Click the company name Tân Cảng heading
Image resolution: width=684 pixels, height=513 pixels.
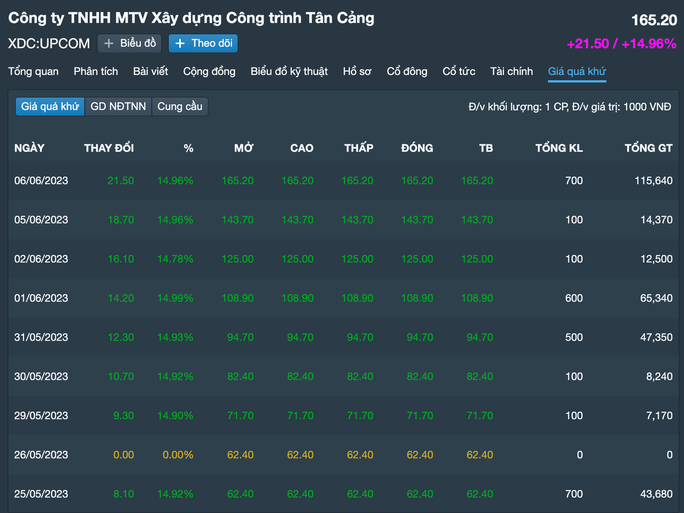191,18
